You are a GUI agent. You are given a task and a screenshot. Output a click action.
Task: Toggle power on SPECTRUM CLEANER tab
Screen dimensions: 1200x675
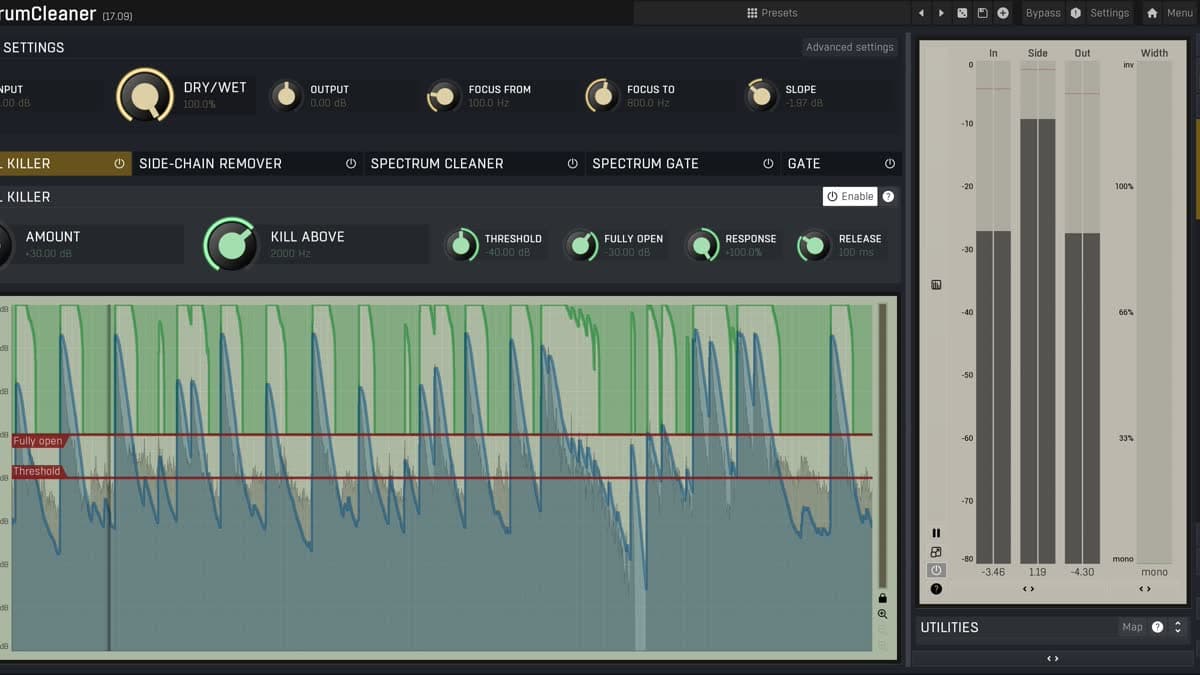(572, 163)
